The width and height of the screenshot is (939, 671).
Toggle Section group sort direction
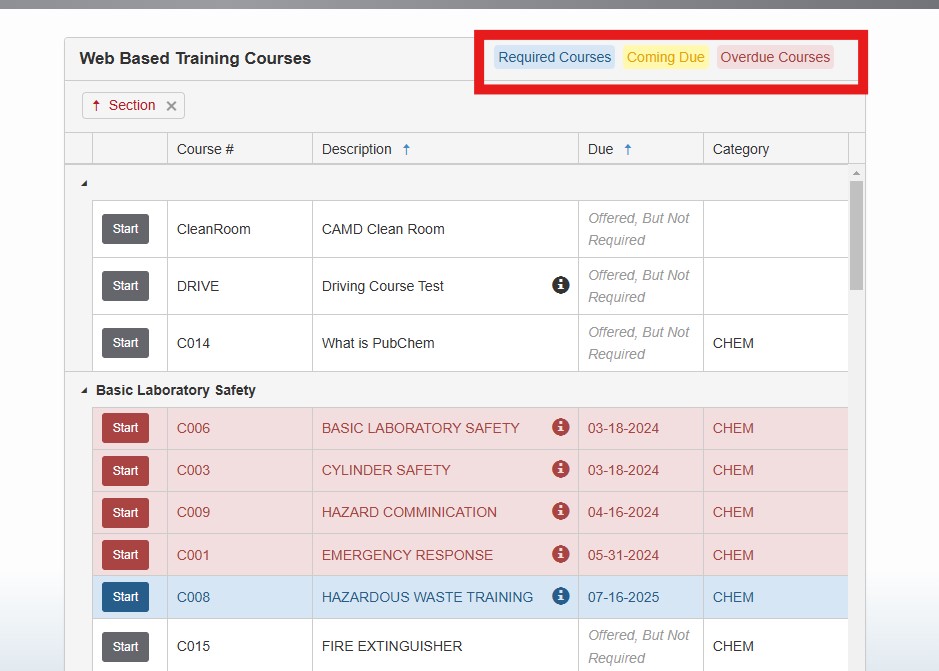pos(123,105)
